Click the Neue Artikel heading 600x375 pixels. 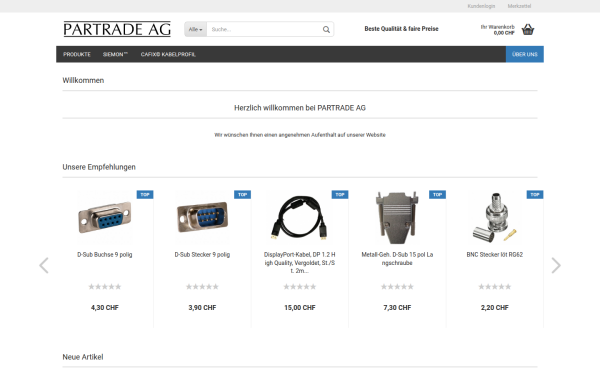coord(83,357)
